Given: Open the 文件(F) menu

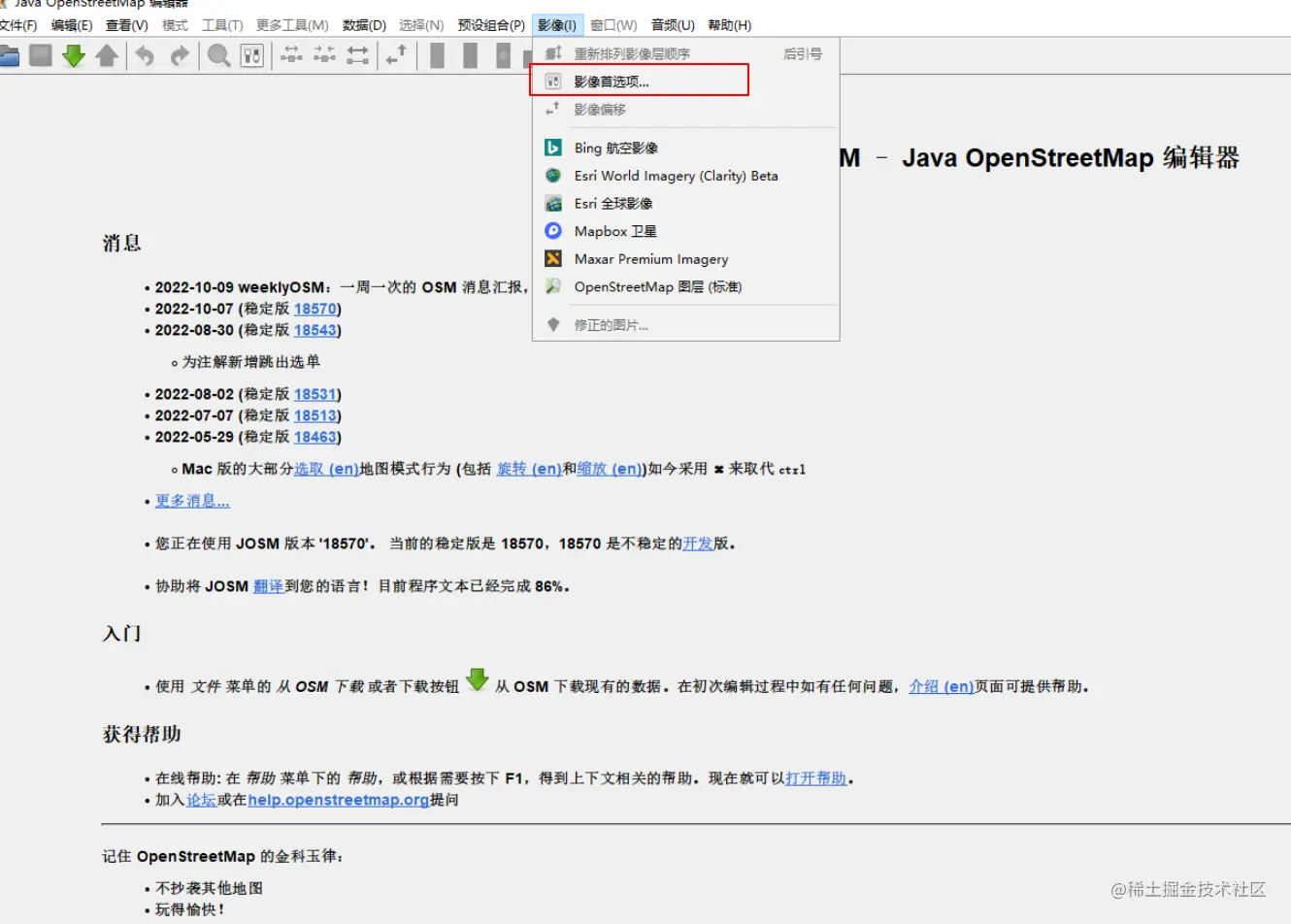Looking at the screenshot, I should coord(18,25).
